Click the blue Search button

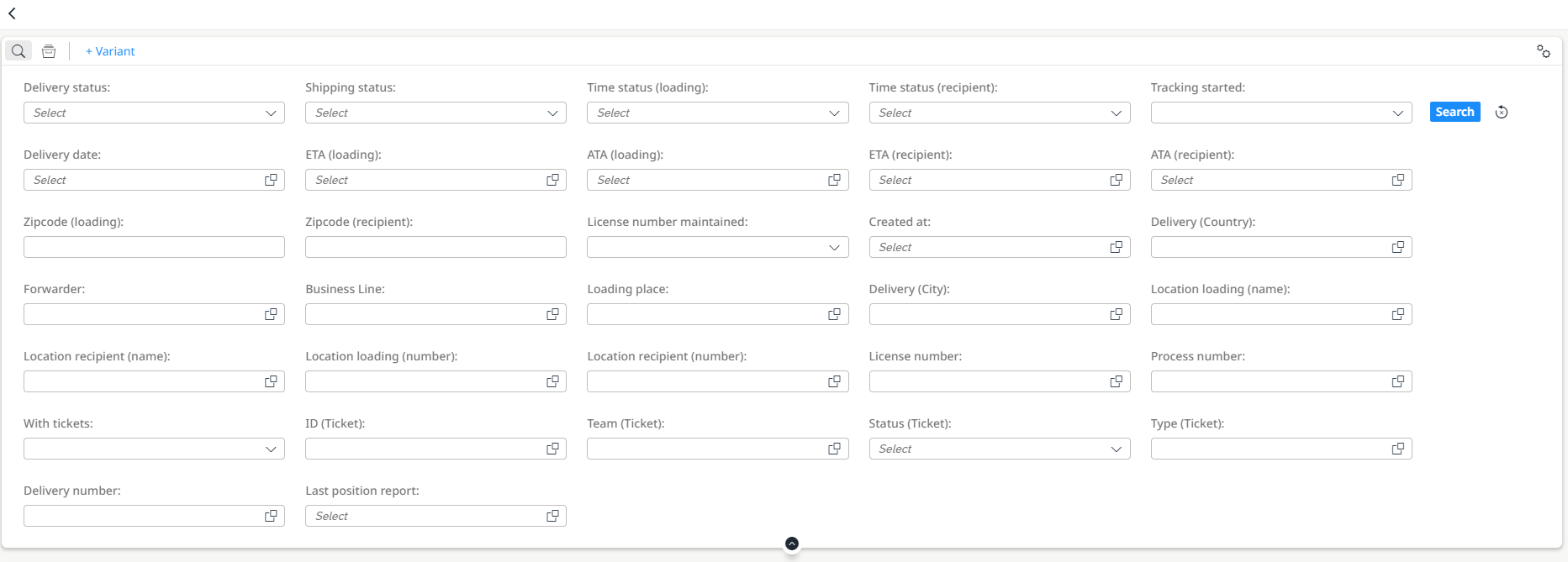pyautogui.click(x=1454, y=112)
